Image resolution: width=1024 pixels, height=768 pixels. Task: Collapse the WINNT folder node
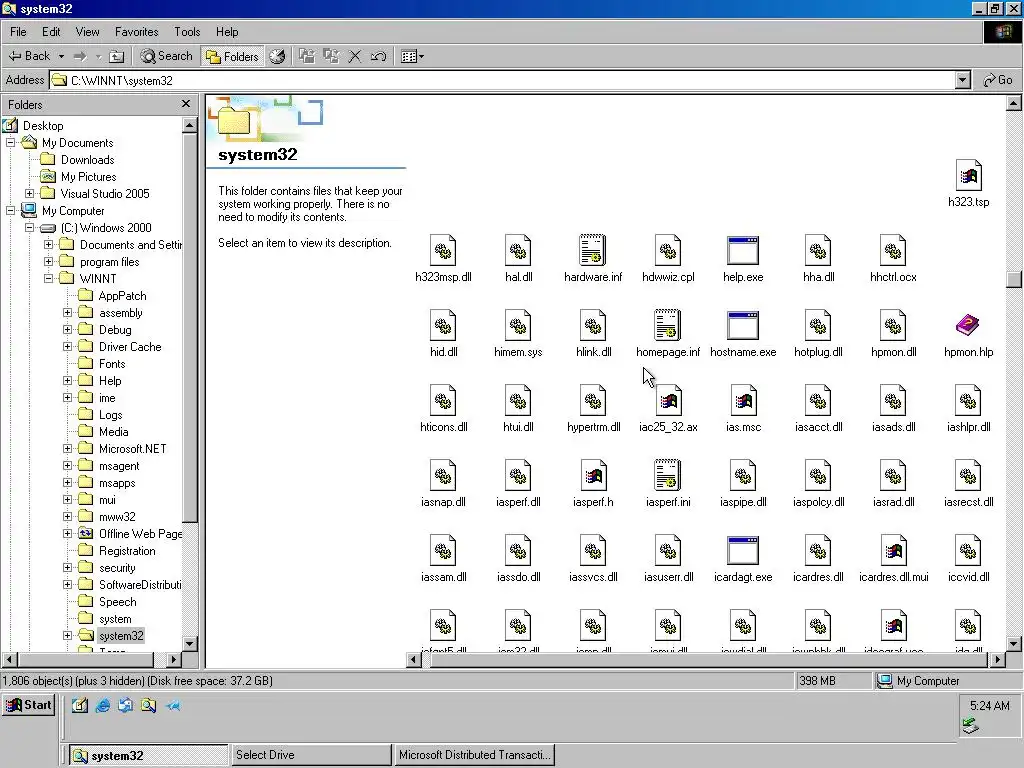point(48,278)
